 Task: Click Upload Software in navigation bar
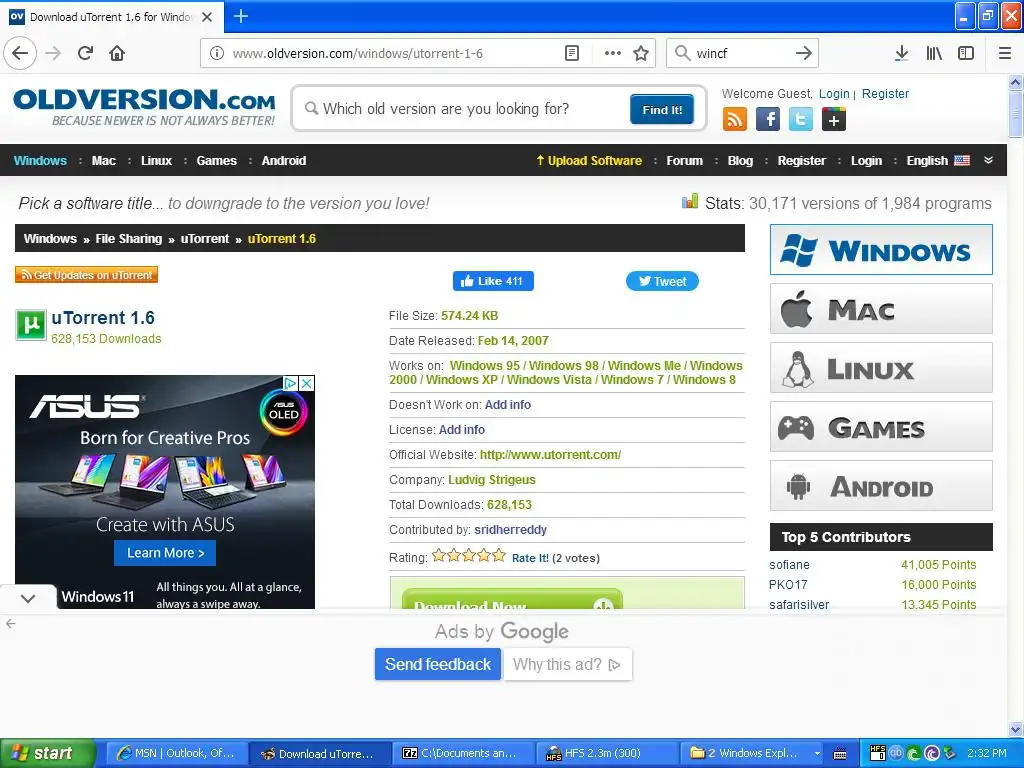click(588, 161)
